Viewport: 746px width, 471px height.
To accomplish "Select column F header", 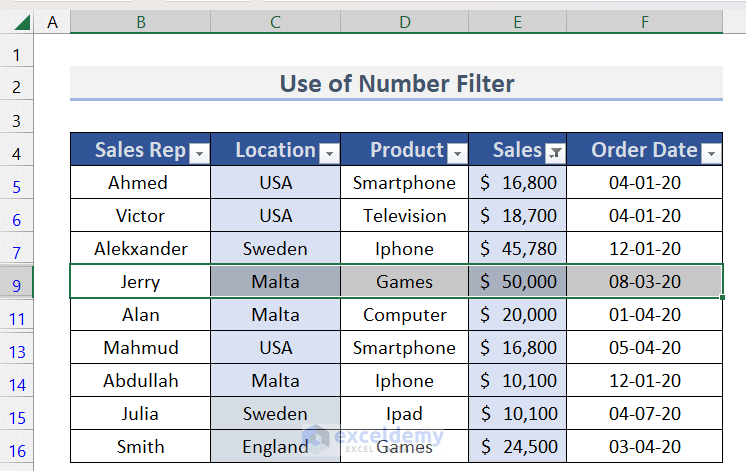I will click(x=644, y=21).
